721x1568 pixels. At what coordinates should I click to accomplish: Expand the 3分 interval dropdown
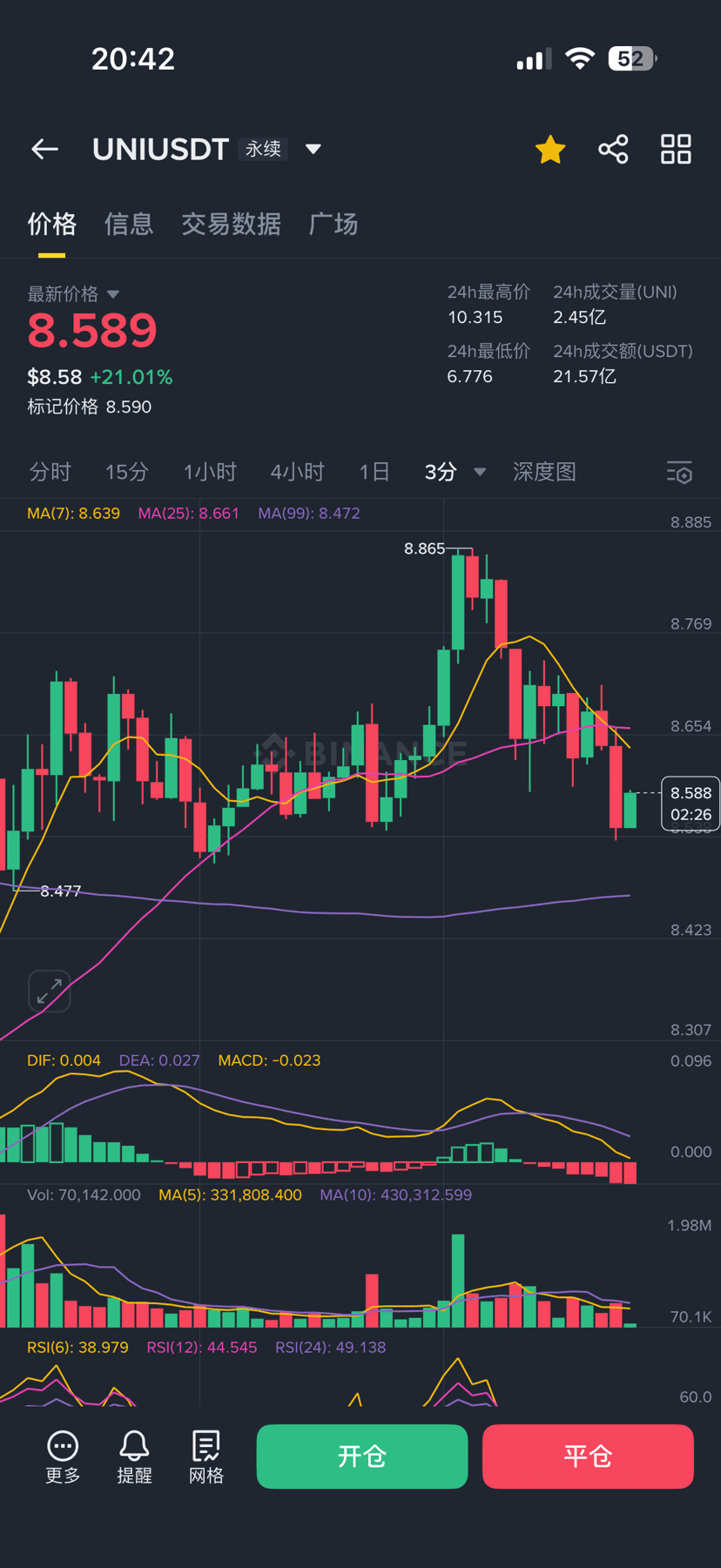pyautogui.click(x=479, y=472)
